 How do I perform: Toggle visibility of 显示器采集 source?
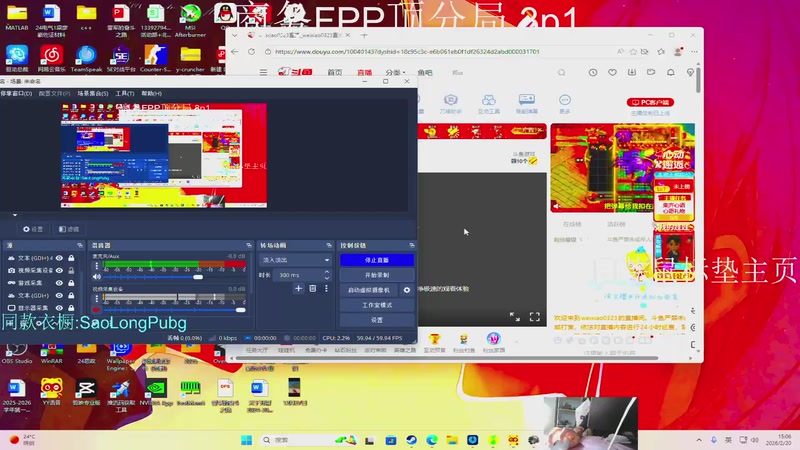[59, 308]
